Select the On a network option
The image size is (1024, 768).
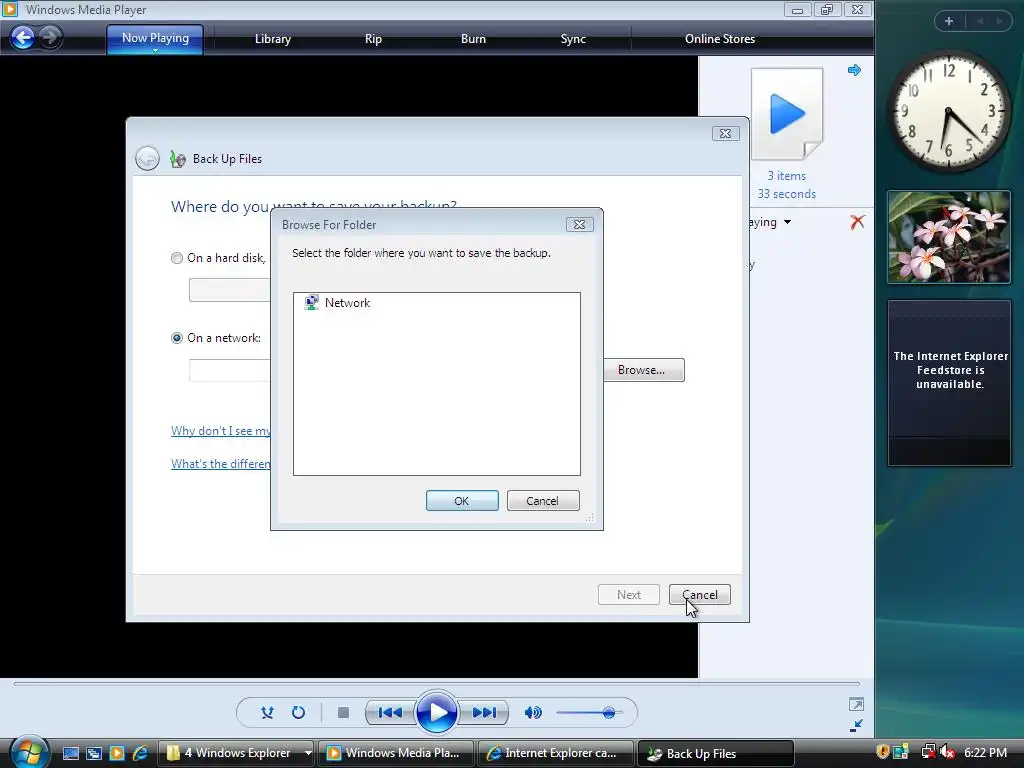pos(176,338)
